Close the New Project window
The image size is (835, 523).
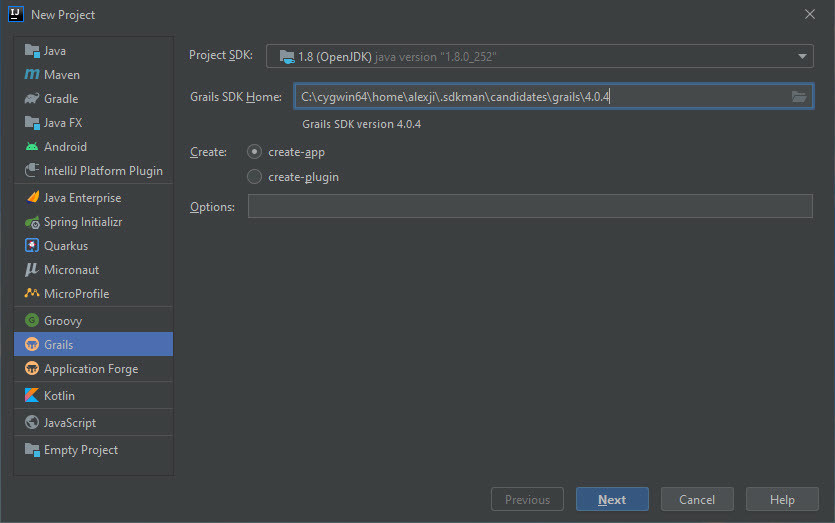pos(809,14)
